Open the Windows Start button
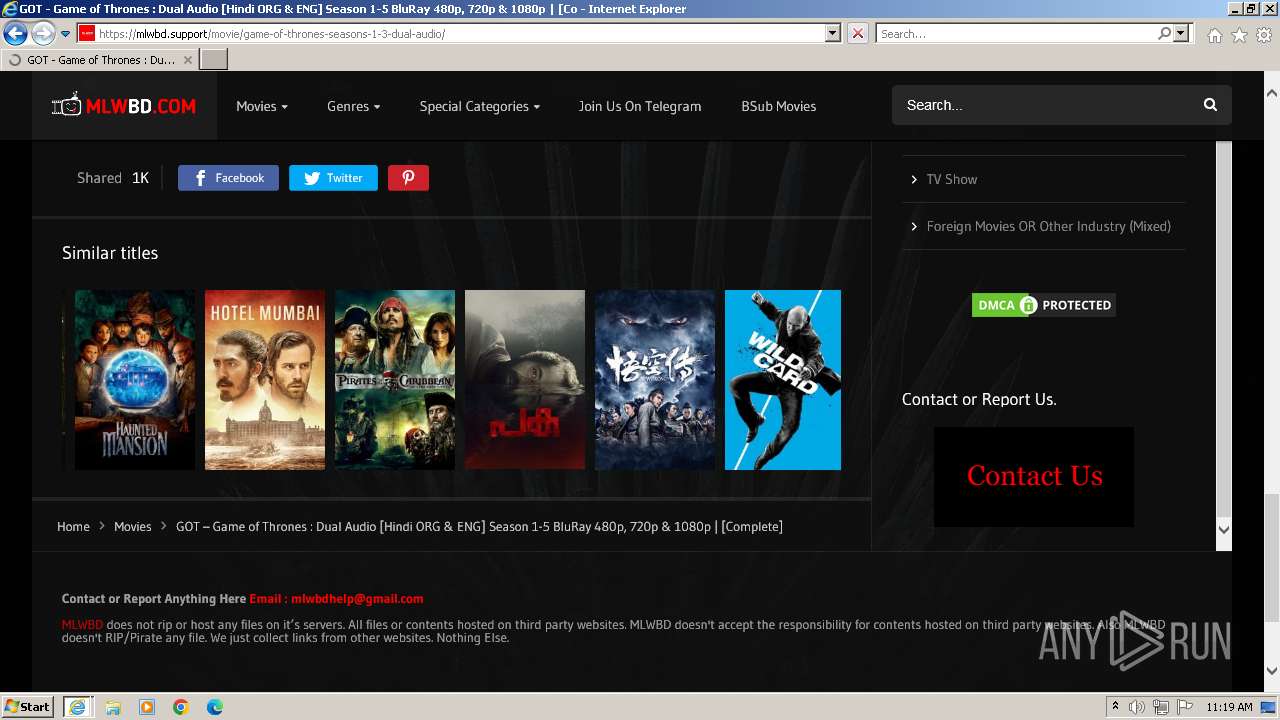 point(28,706)
